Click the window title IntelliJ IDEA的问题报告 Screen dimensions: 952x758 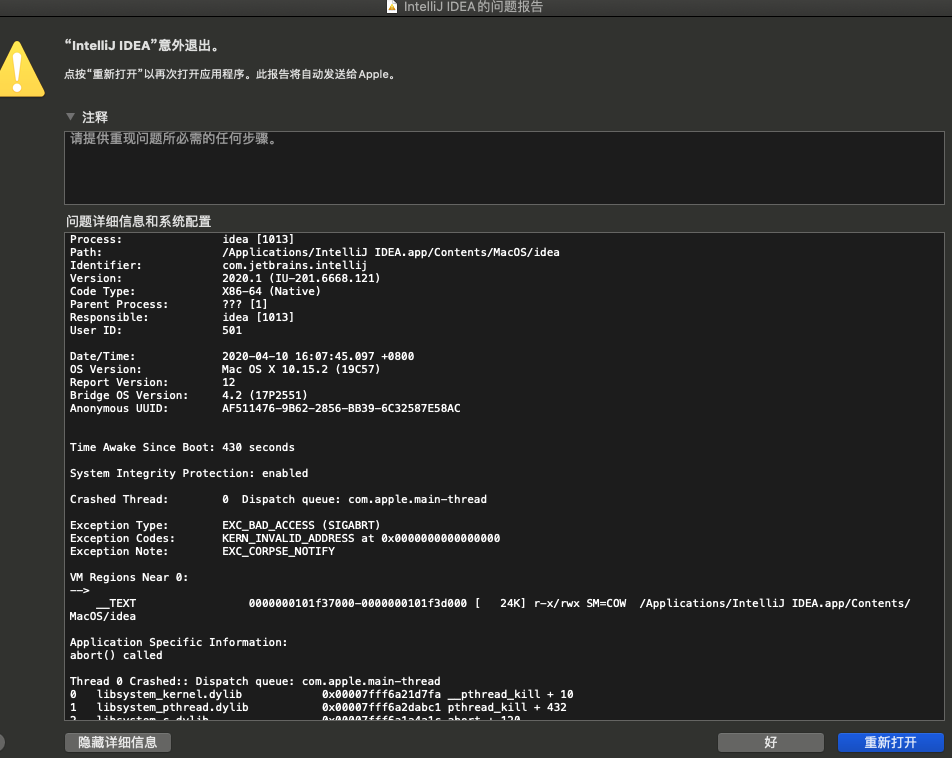(473, 7)
